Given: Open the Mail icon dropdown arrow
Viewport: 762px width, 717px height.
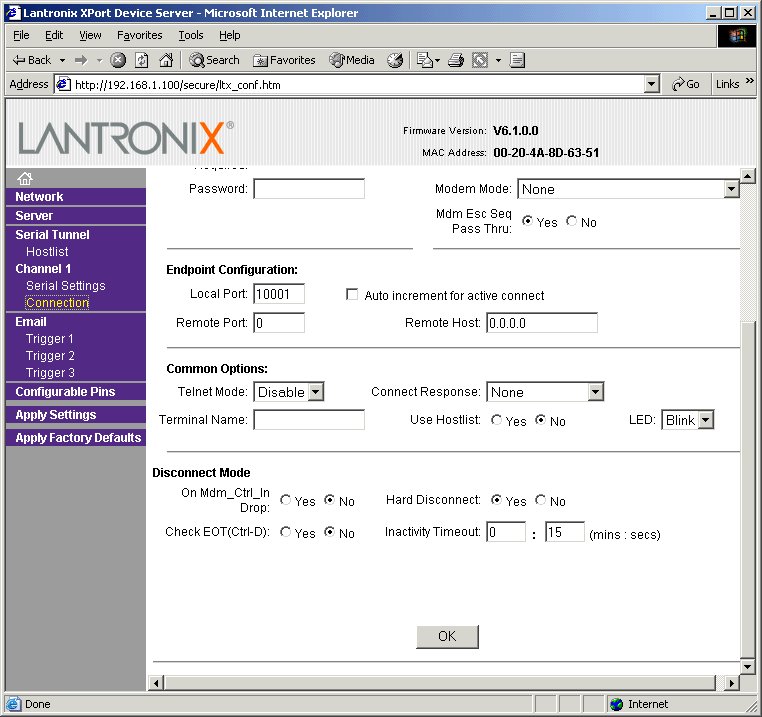Looking at the screenshot, I should [437, 61].
